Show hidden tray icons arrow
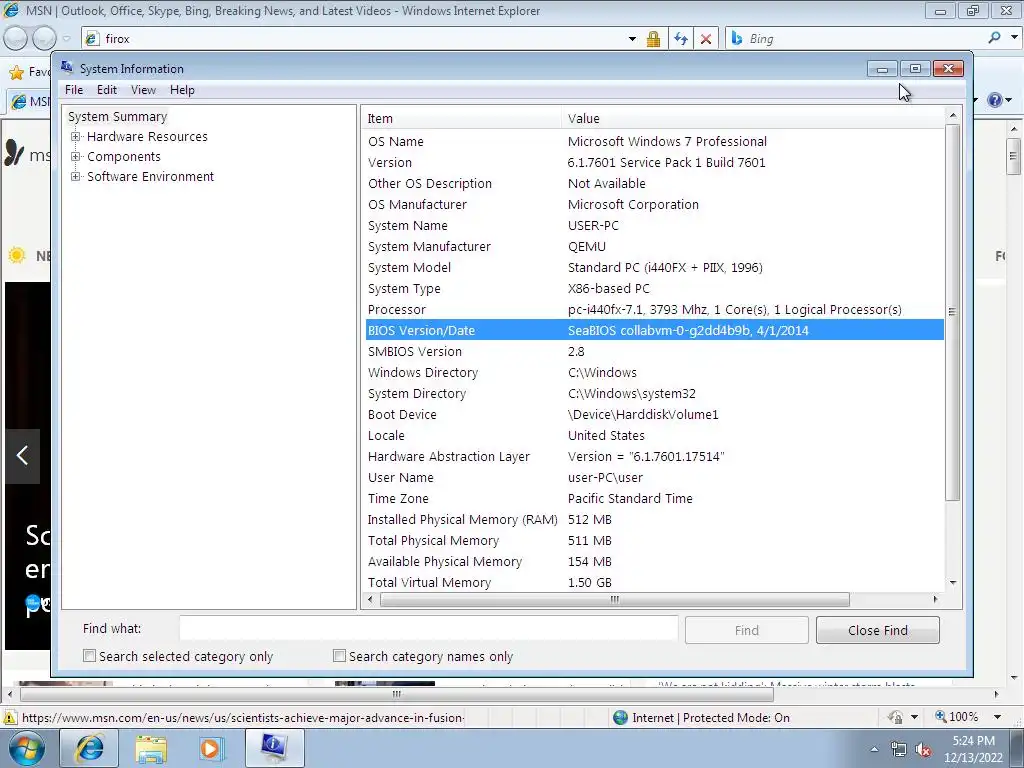Viewport: 1024px width, 768px height. click(x=874, y=750)
